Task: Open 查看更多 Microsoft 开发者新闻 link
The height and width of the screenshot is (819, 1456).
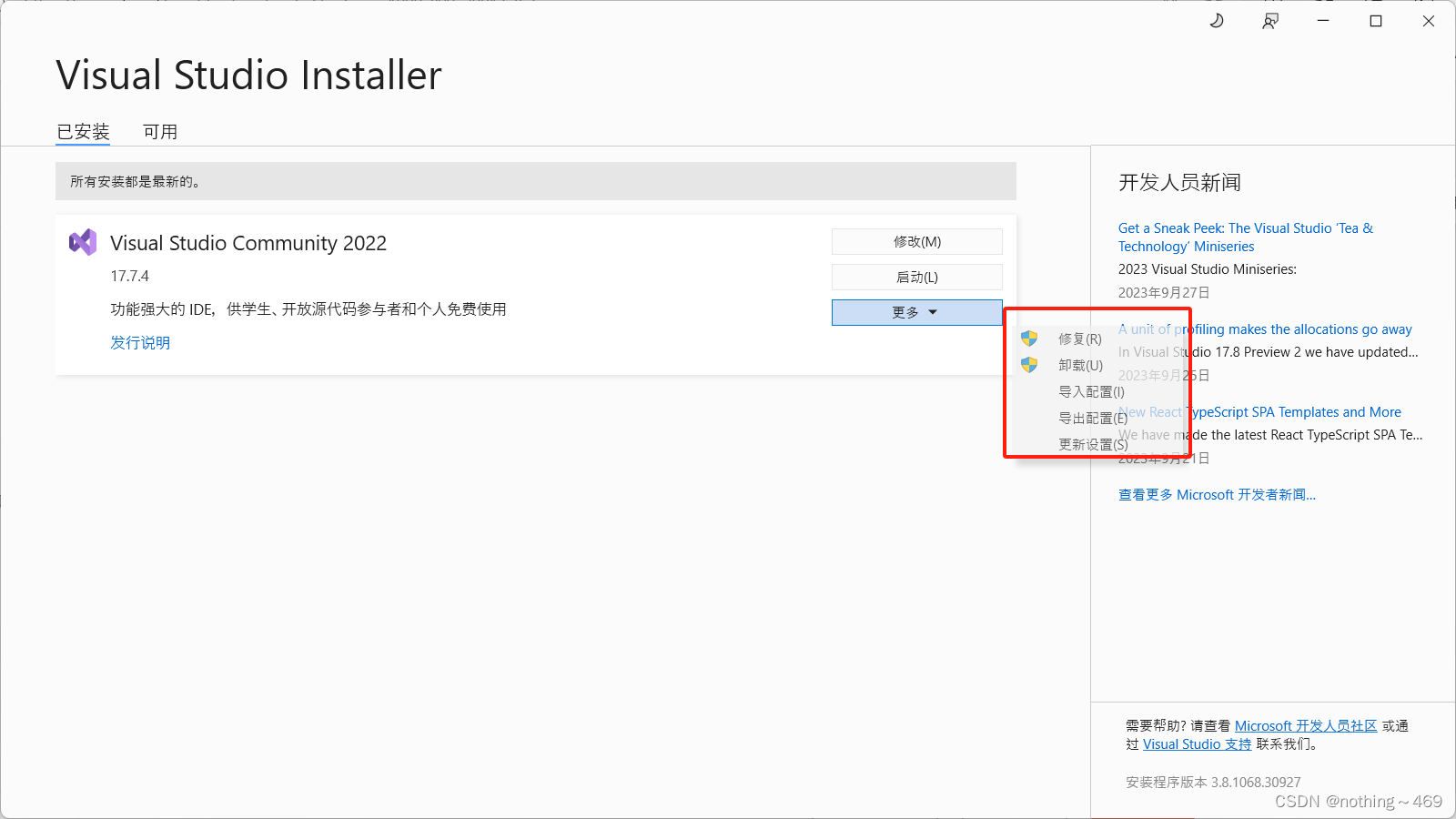Action: click(1217, 494)
